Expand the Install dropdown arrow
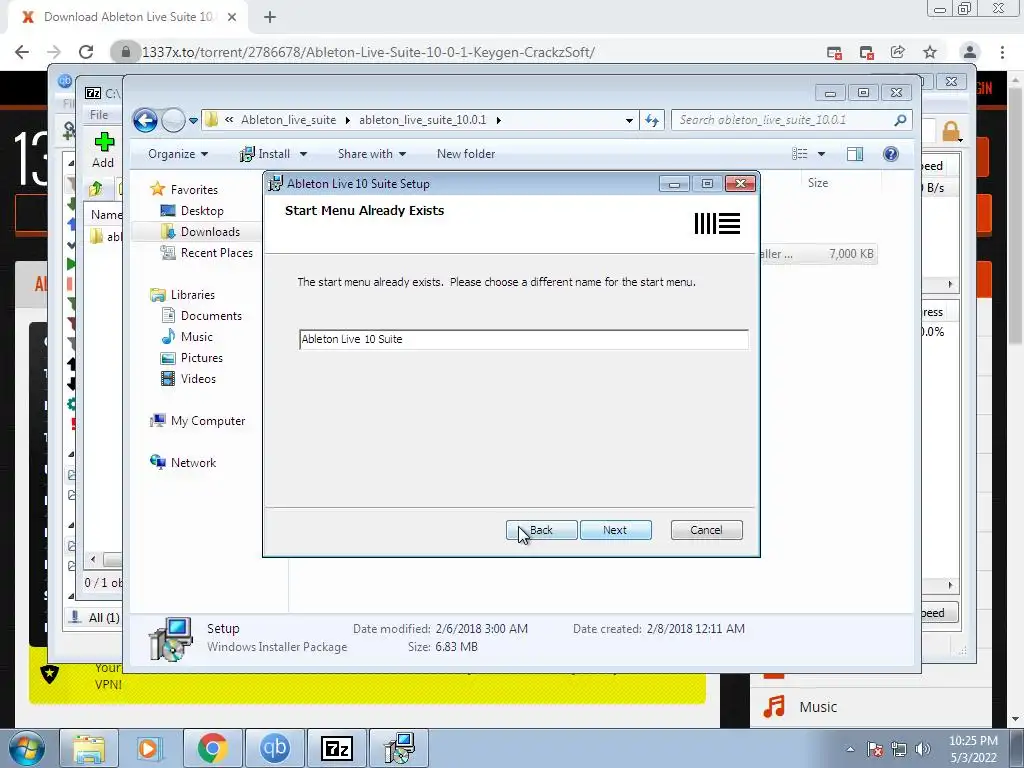This screenshot has width=1024, height=768. tap(303, 155)
